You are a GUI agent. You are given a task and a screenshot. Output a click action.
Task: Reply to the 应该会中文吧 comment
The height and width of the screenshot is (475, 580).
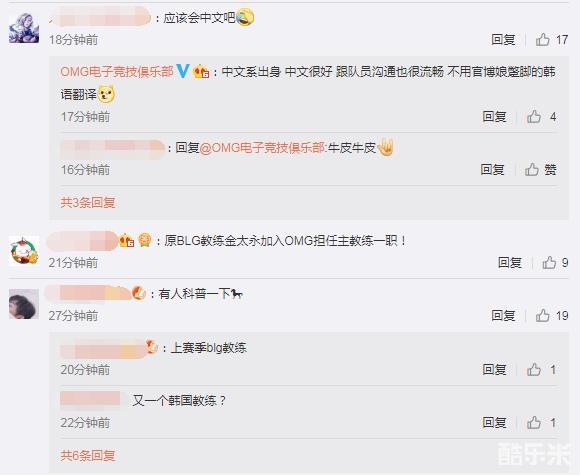pyautogui.click(x=503, y=39)
